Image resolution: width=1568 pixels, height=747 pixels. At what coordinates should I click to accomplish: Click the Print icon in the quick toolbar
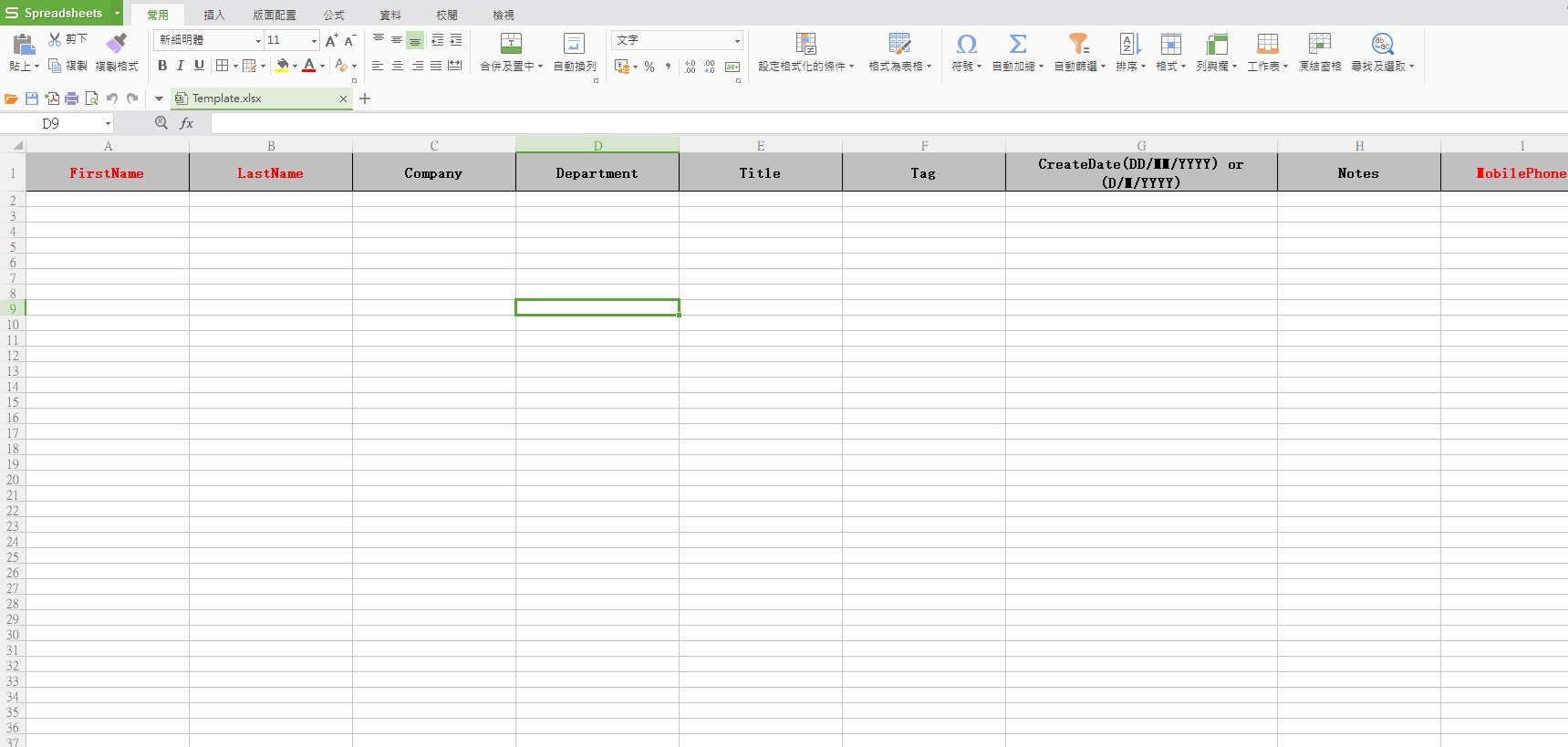[x=71, y=99]
